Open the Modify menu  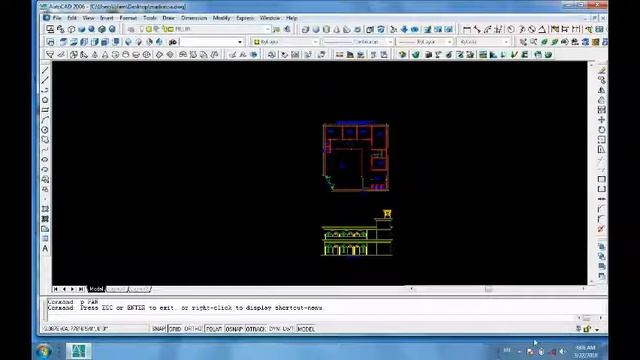222,18
